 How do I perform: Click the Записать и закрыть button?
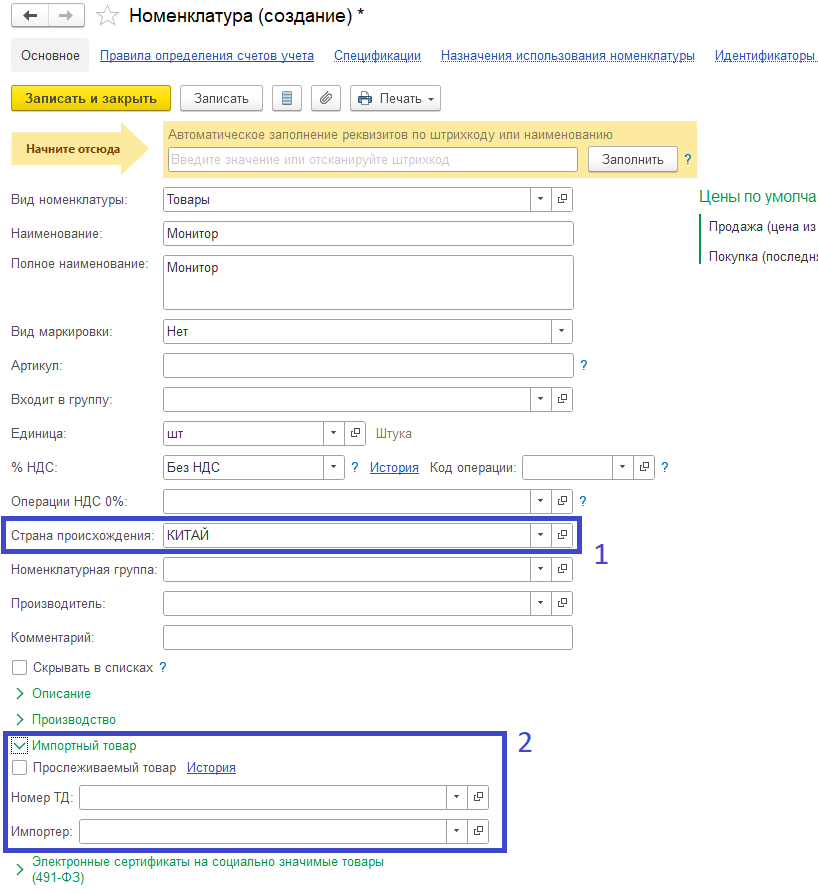pos(91,98)
